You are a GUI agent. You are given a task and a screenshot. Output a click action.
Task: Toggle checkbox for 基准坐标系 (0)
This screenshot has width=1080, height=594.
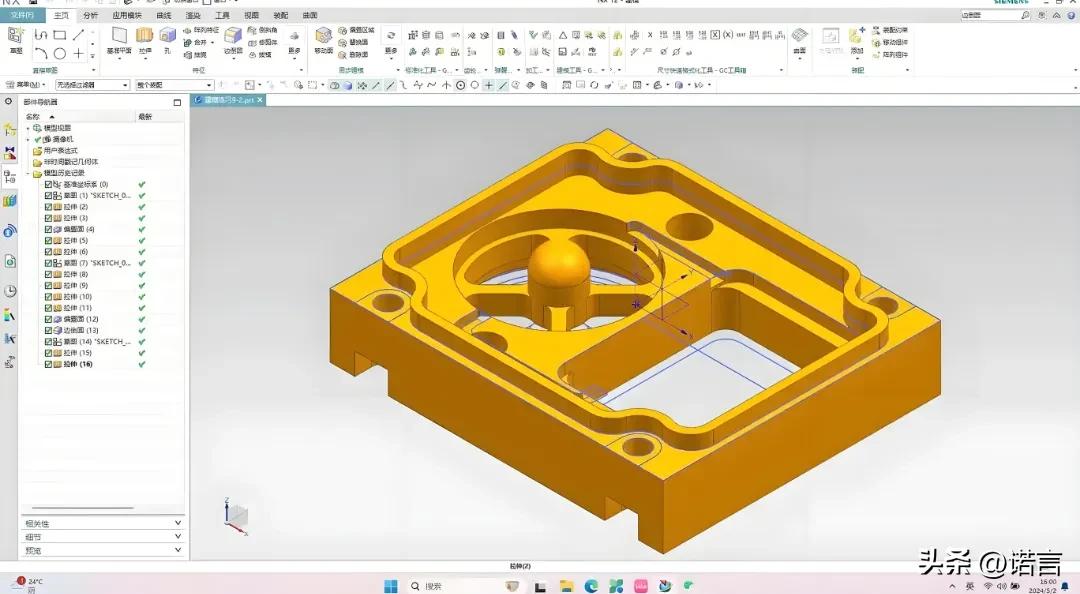(x=48, y=184)
